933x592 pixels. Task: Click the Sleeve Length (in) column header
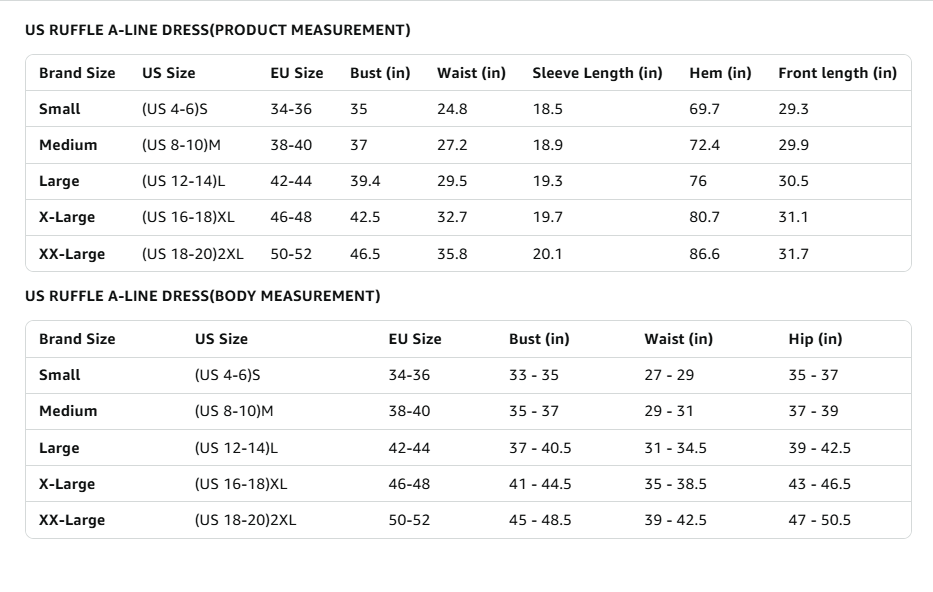coord(597,73)
